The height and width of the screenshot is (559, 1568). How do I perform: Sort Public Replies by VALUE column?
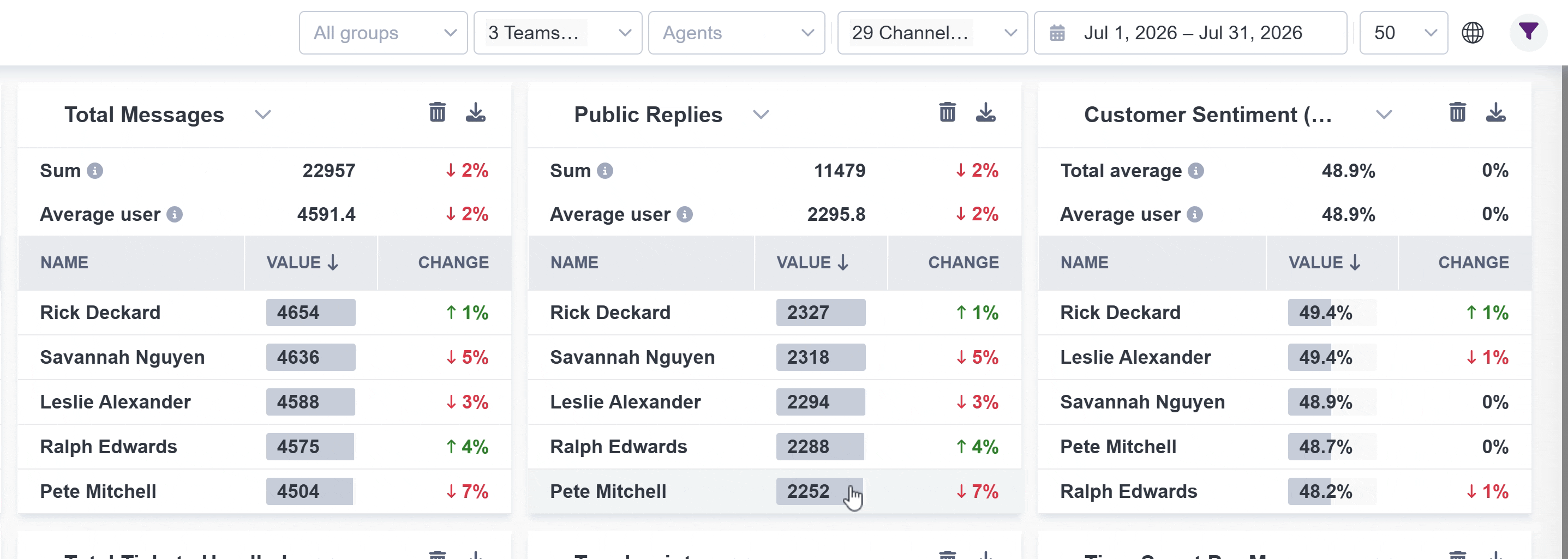[821, 263]
